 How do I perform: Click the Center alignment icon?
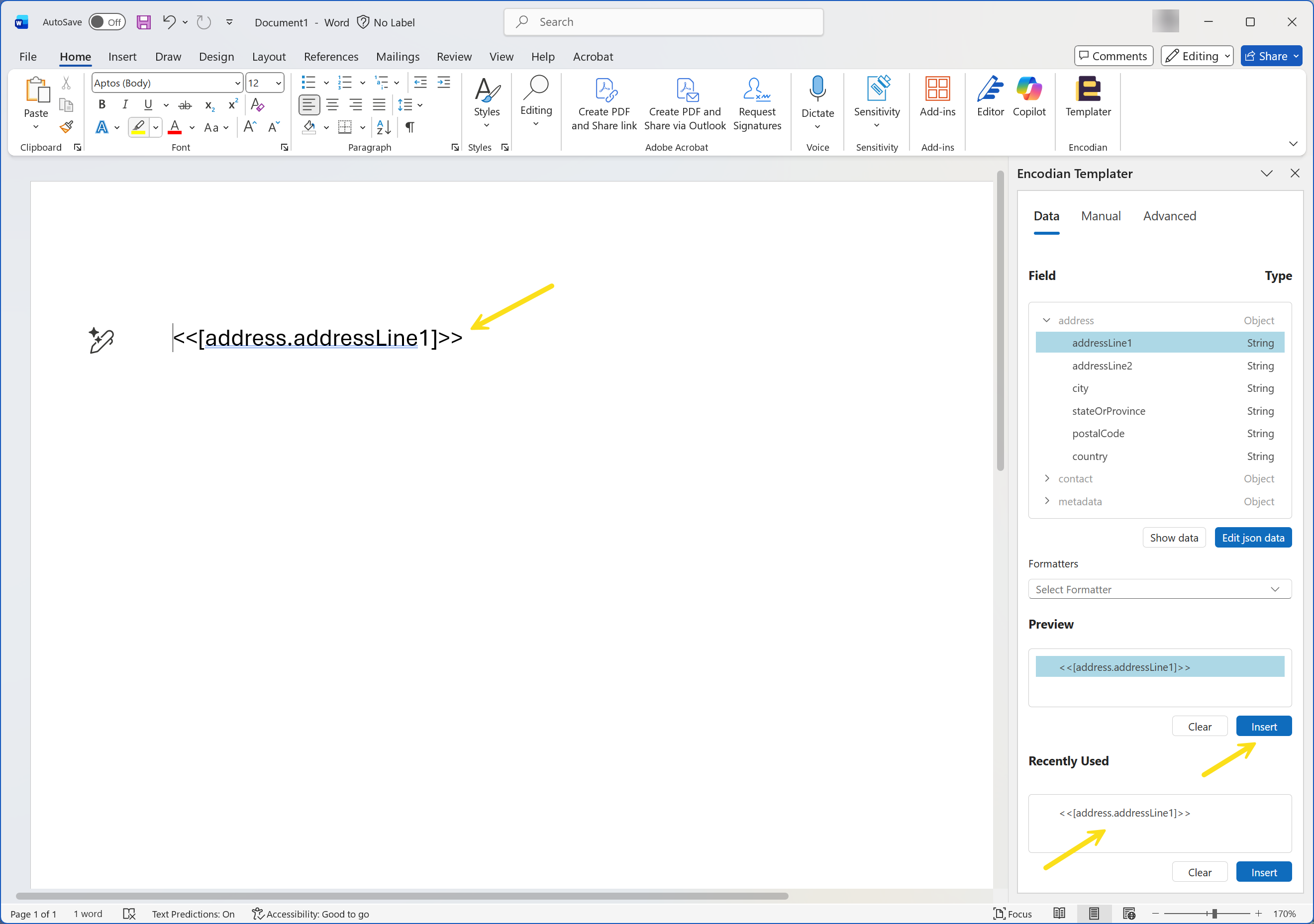(332, 105)
